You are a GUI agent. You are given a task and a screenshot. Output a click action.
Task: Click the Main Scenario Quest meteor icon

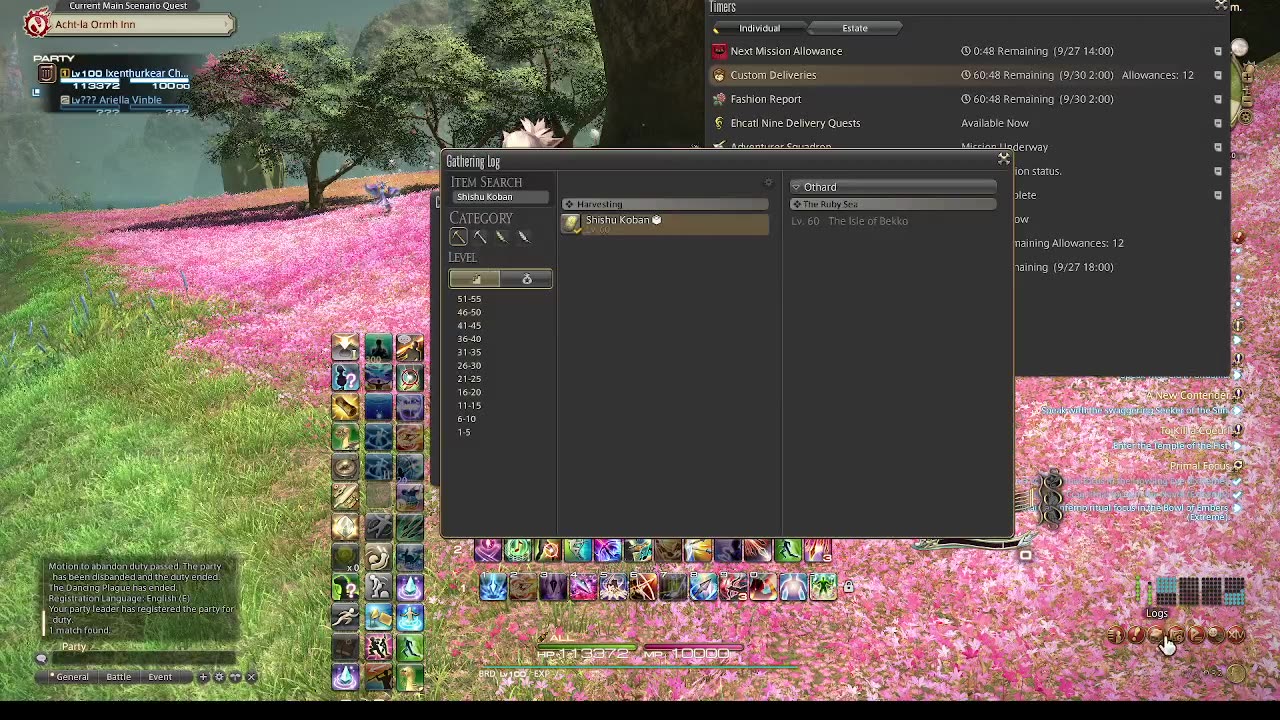(x=37, y=23)
